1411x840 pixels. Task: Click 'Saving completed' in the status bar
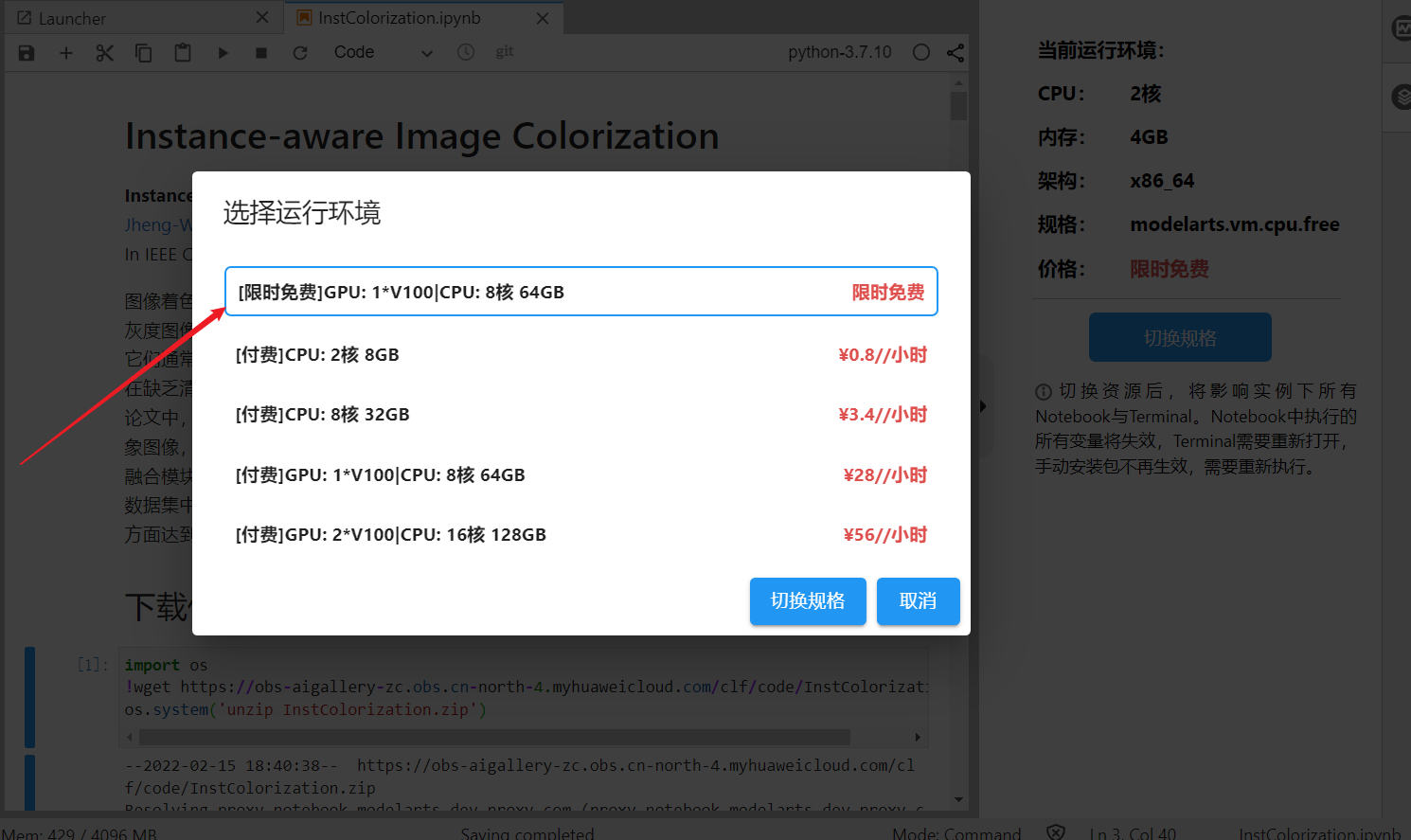coord(527,833)
